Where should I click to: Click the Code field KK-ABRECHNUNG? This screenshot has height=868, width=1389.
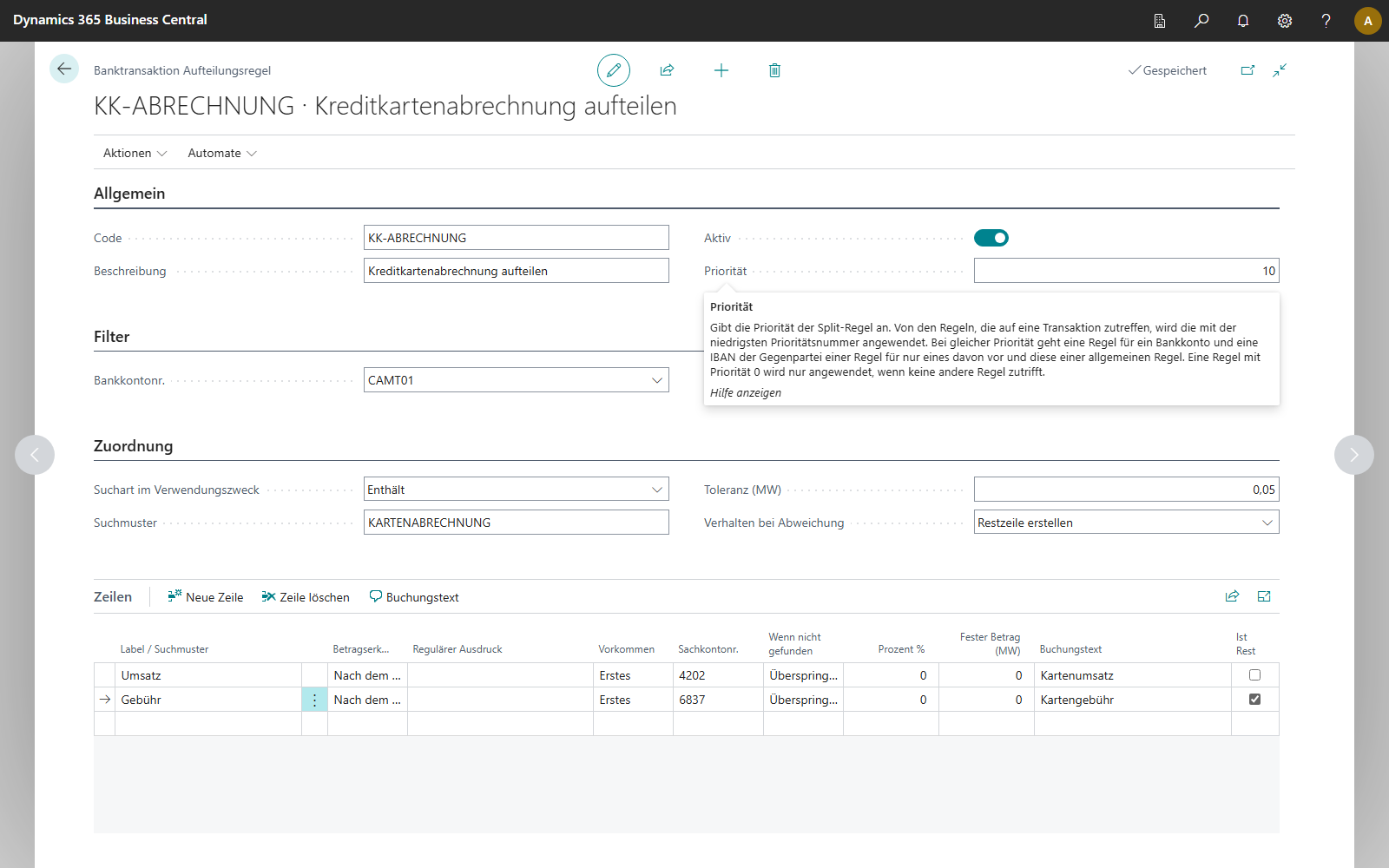click(x=517, y=238)
